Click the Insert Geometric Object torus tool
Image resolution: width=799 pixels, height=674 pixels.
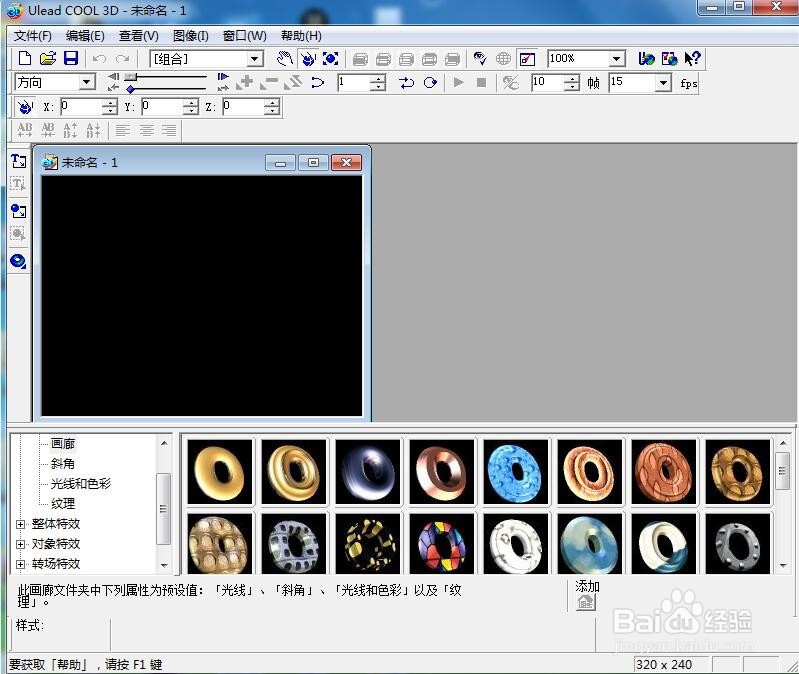pyautogui.click(x=18, y=261)
